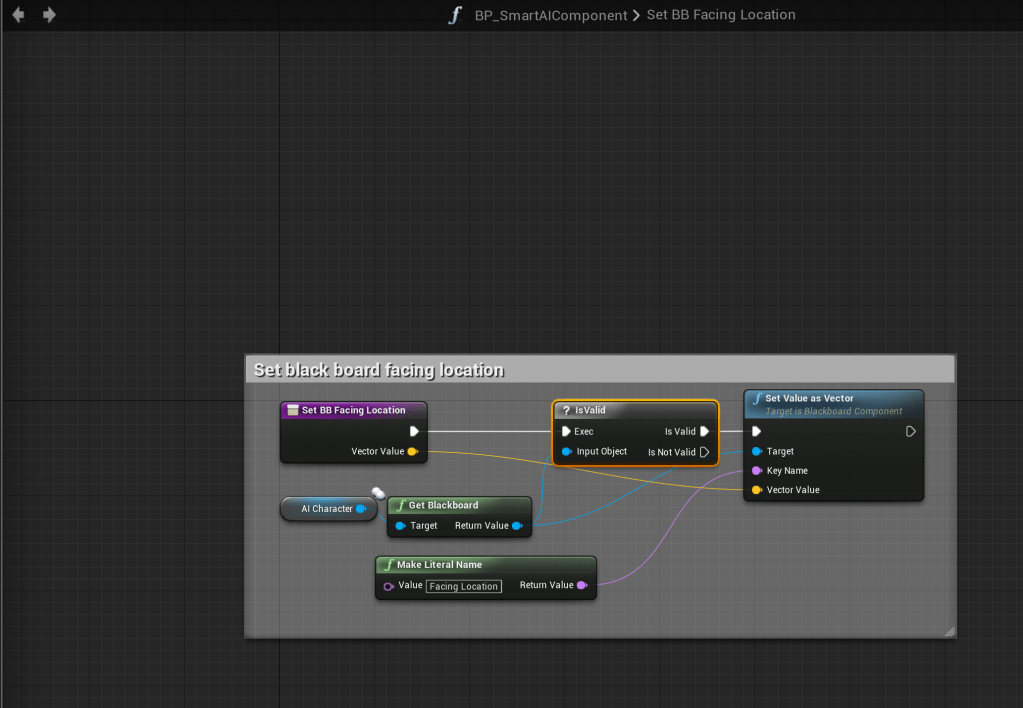Click the comment box resize handle
Image resolution: width=1023 pixels, height=708 pixels.
(x=948, y=631)
